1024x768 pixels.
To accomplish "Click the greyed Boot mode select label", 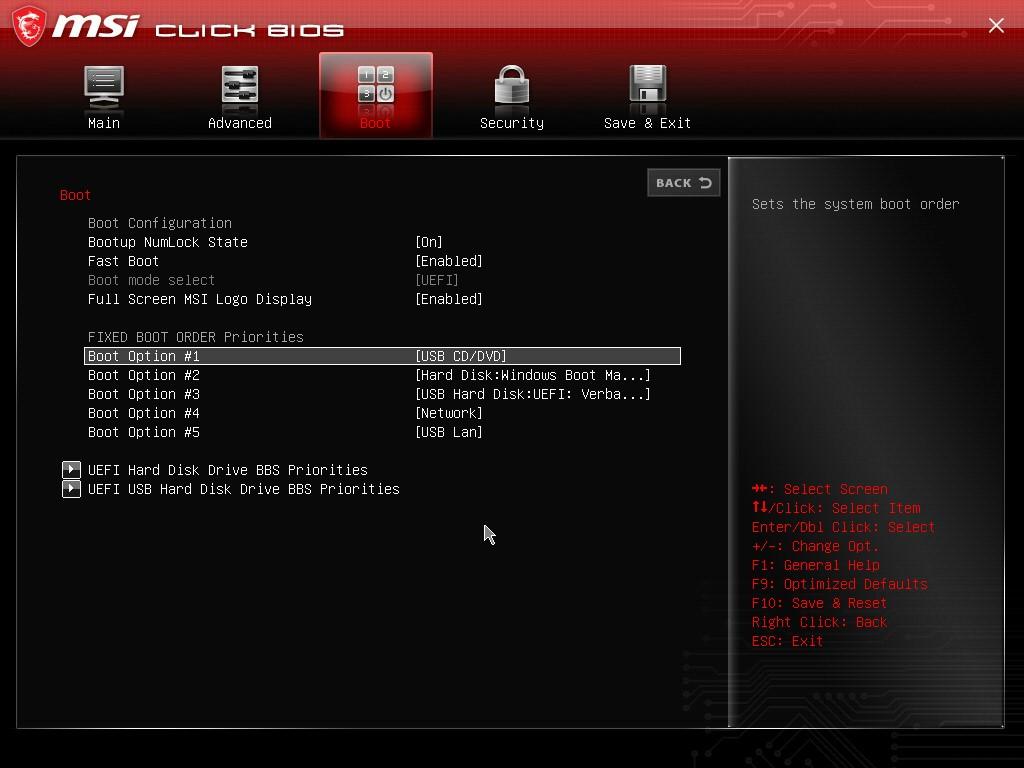I will tap(152, 280).
